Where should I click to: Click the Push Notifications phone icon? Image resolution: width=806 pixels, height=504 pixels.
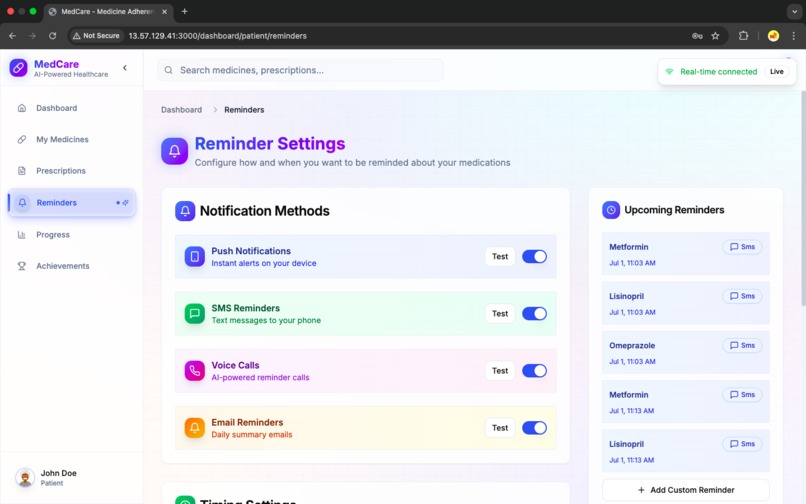[x=195, y=257]
